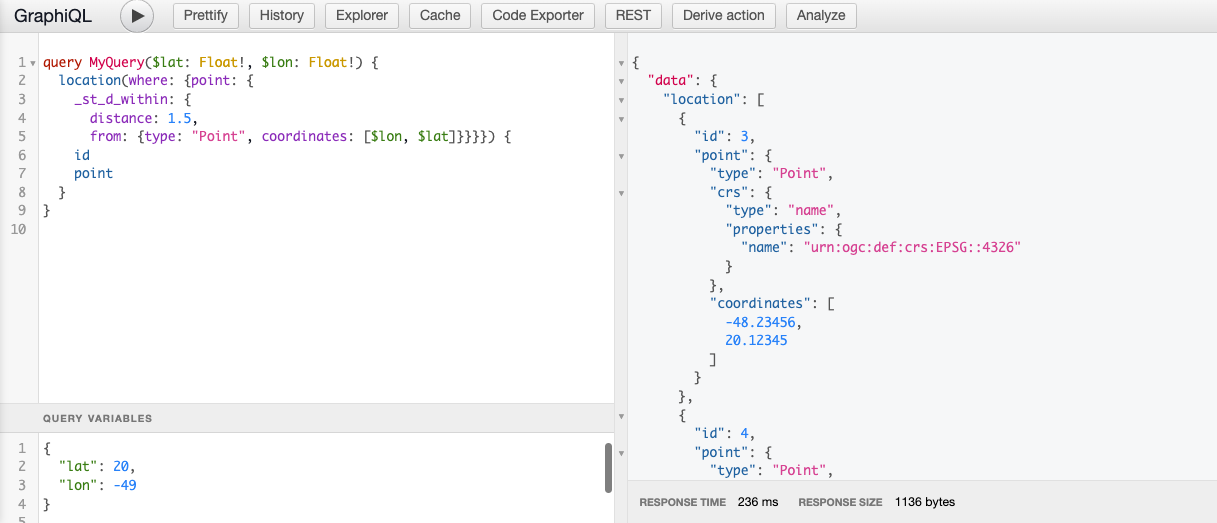
Task: Click the Analyze button
Action: 821,16
